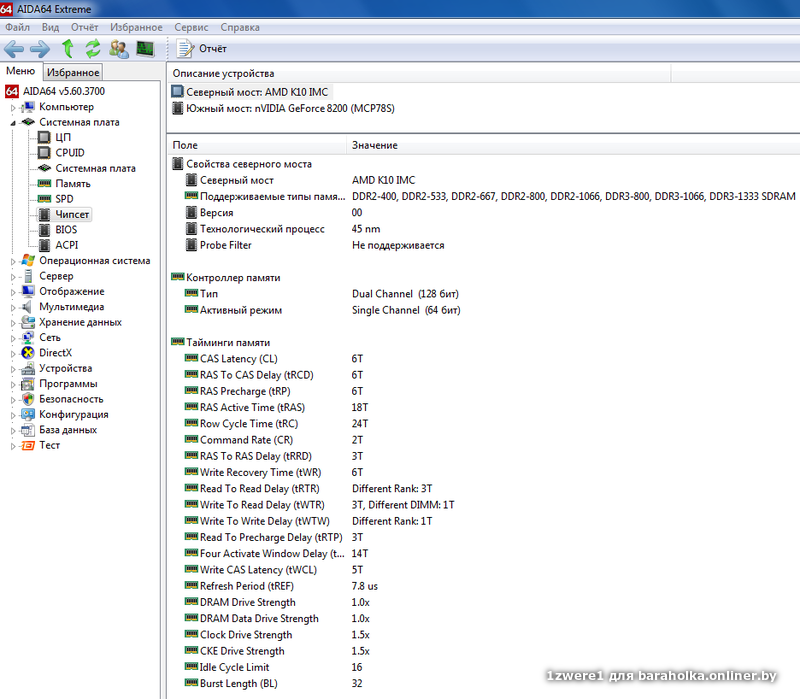Click the Компьютер icon in tree
Screen dimensions: 800x699
(x=29, y=107)
